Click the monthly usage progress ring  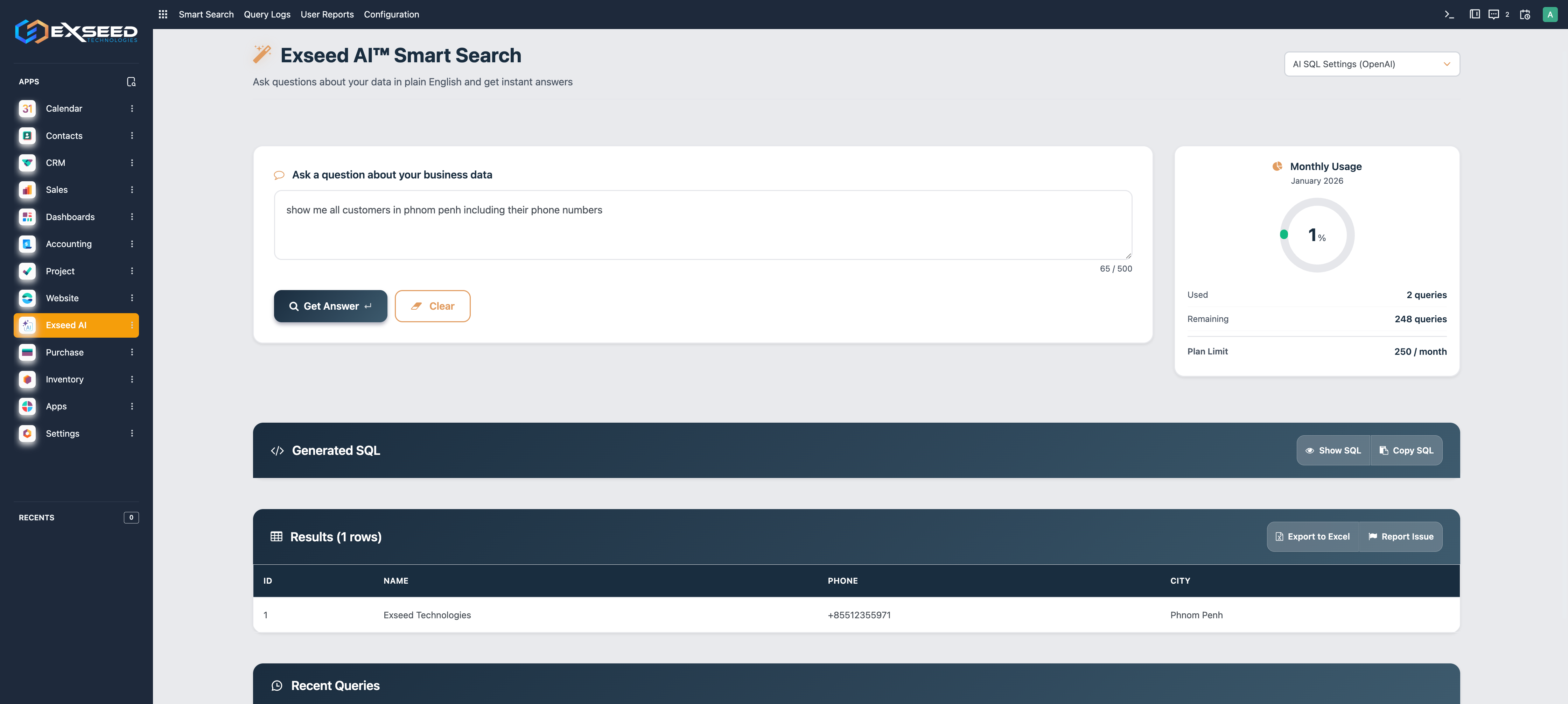pos(1317,235)
